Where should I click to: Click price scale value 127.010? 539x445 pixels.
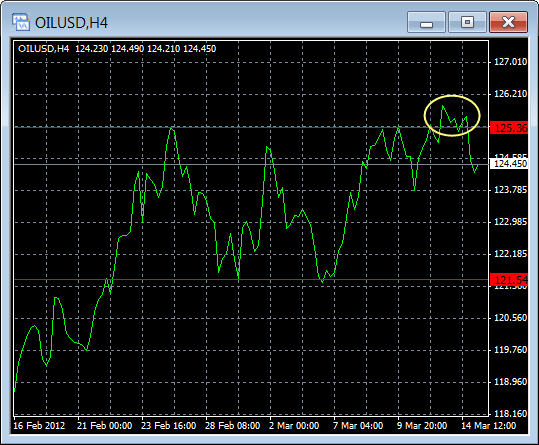[x=510, y=62]
